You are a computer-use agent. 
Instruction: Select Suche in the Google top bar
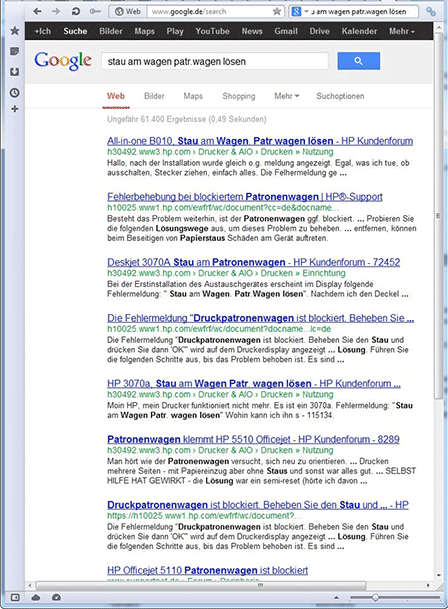point(75,31)
